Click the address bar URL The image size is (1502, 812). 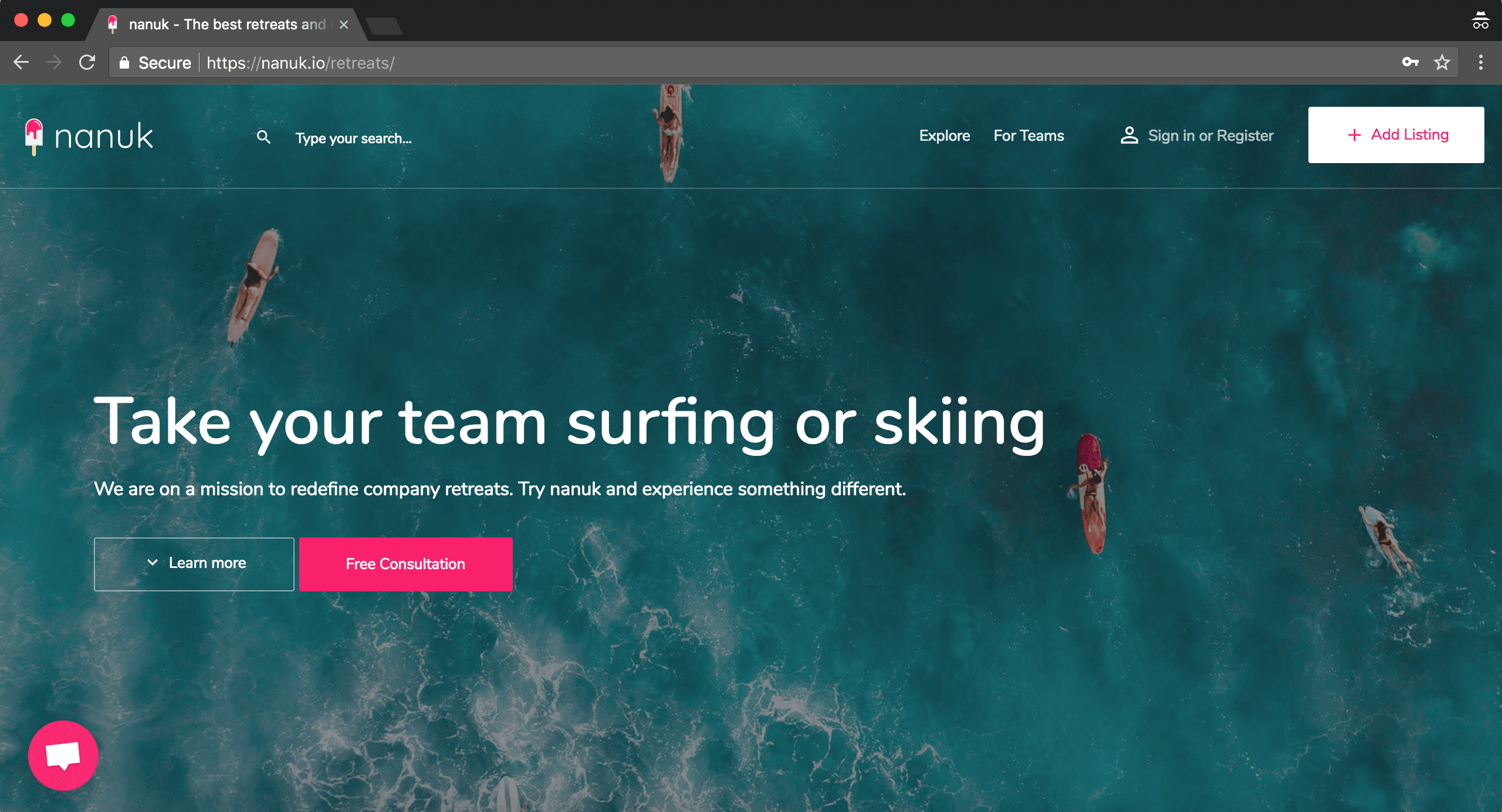300,63
